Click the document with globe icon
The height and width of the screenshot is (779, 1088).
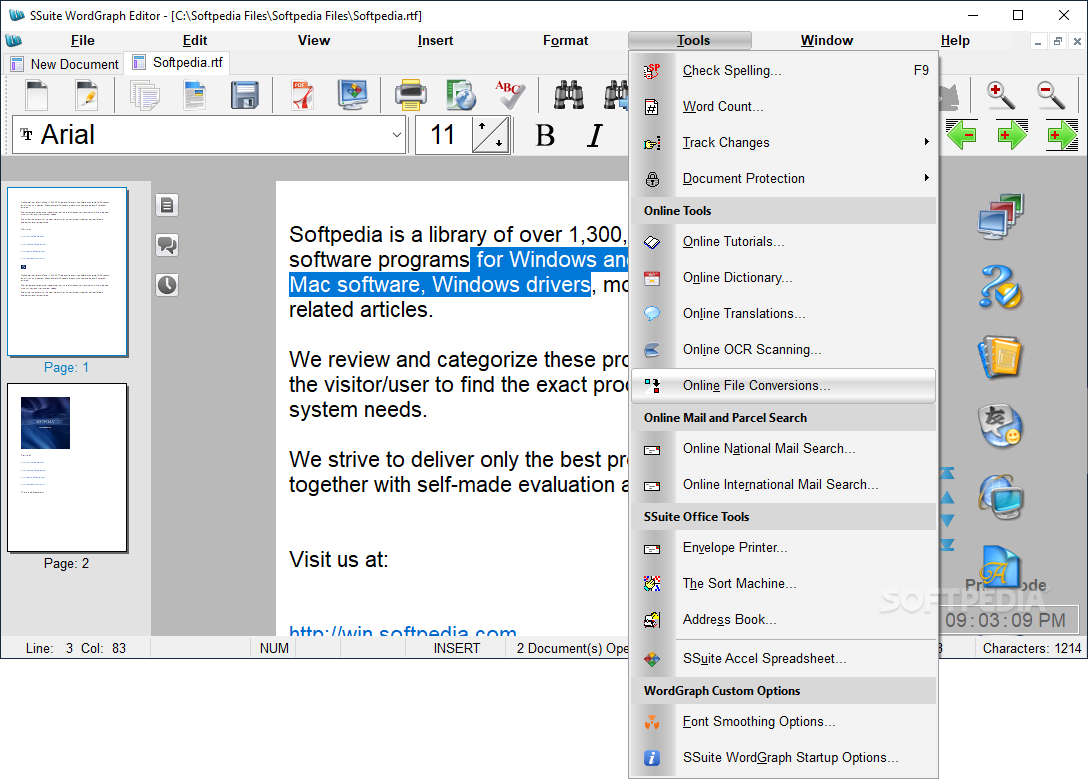click(x=461, y=95)
